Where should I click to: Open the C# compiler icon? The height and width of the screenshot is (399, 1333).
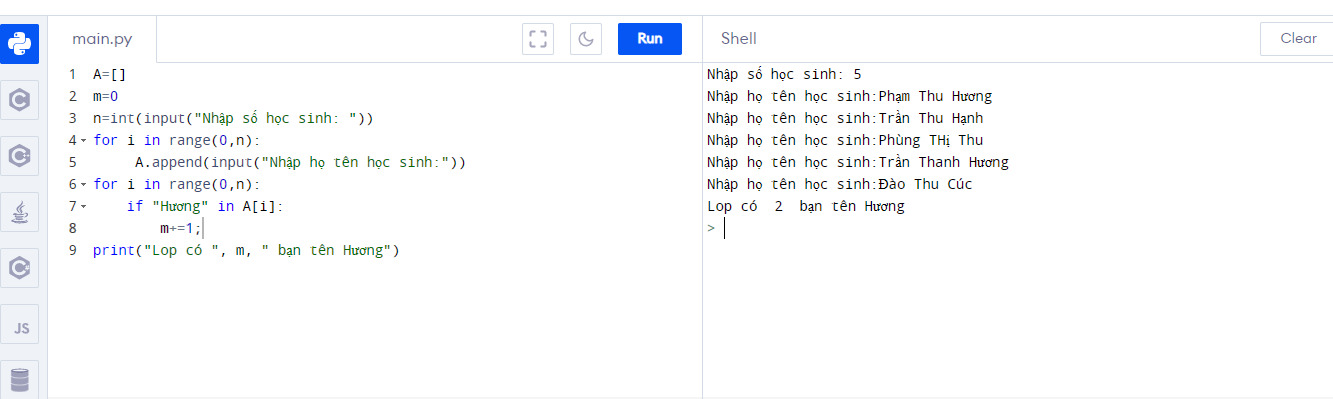point(20,268)
